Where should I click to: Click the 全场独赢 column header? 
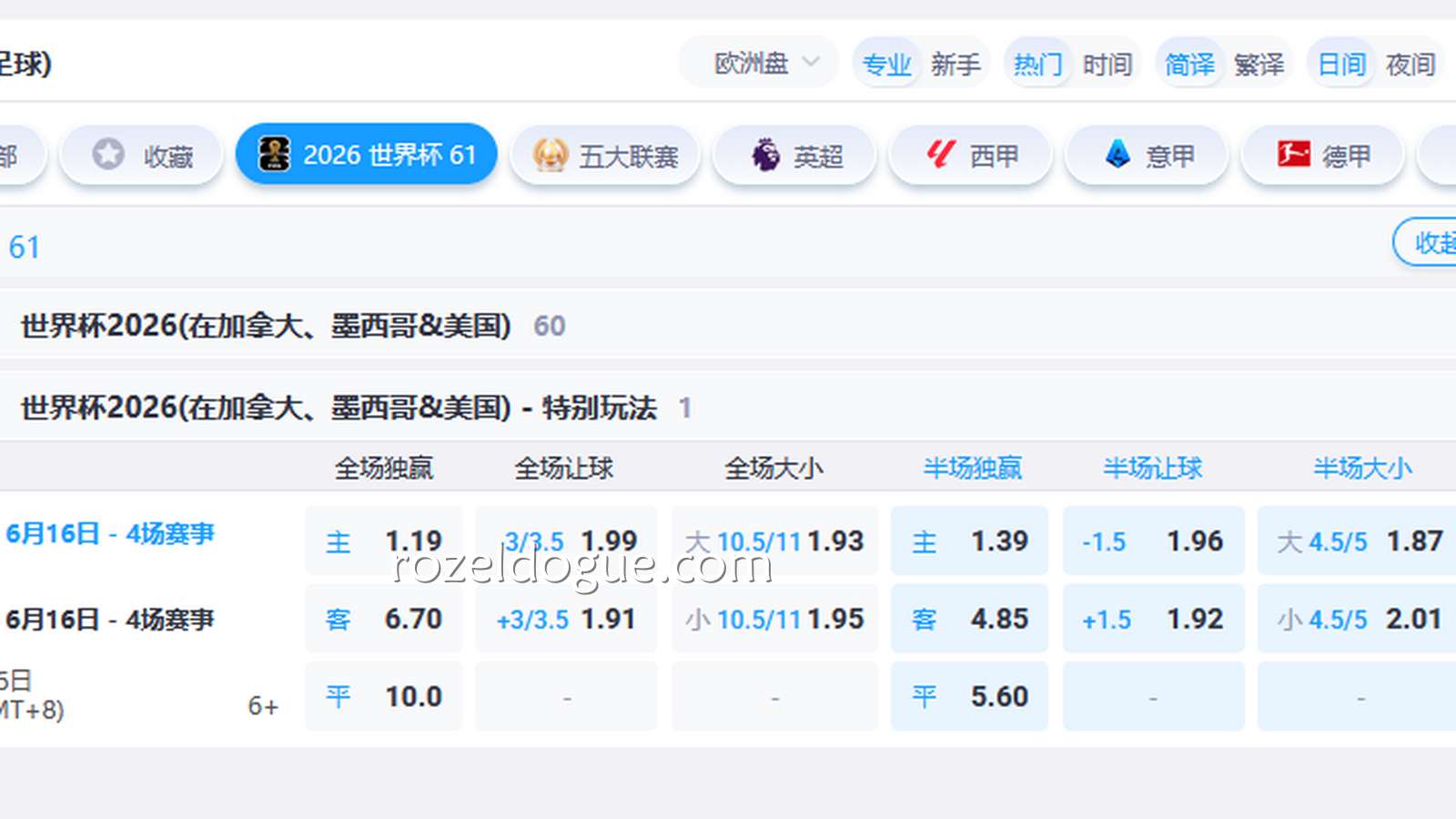click(x=384, y=469)
